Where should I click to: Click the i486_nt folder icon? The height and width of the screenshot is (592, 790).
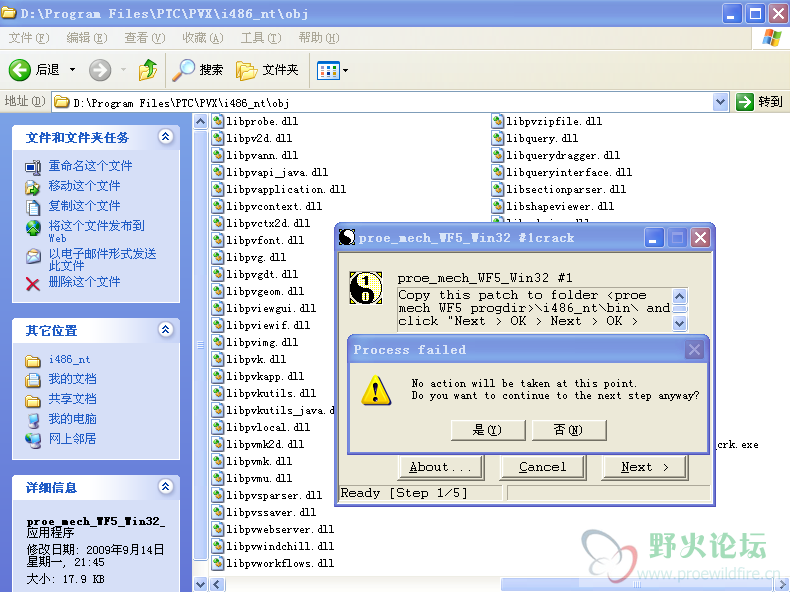33,361
